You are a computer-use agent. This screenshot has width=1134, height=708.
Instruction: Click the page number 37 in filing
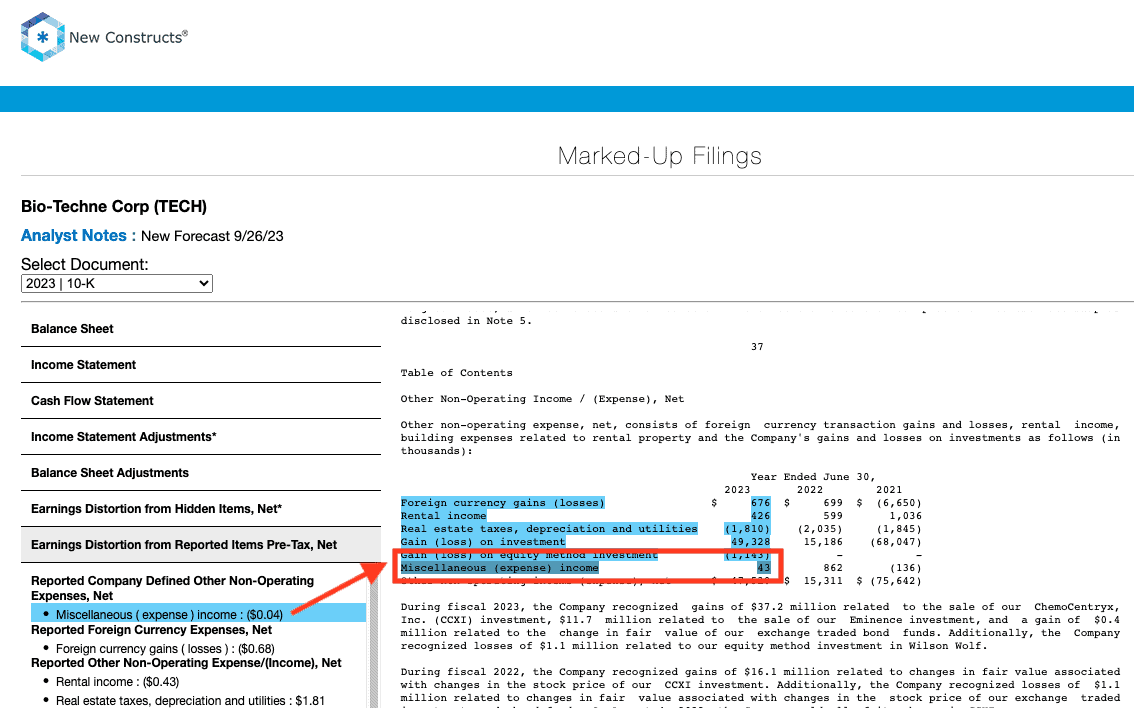click(x=757, y=347)
